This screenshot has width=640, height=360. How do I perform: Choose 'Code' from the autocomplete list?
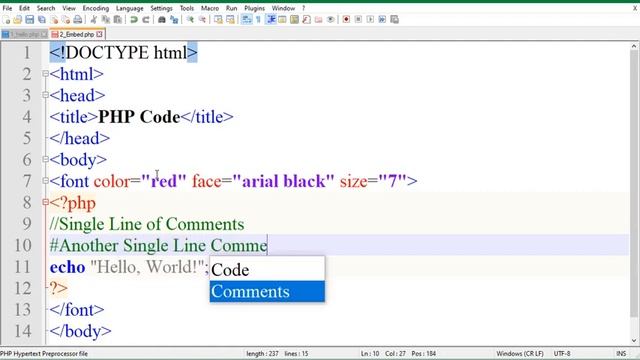pos(267,270)
